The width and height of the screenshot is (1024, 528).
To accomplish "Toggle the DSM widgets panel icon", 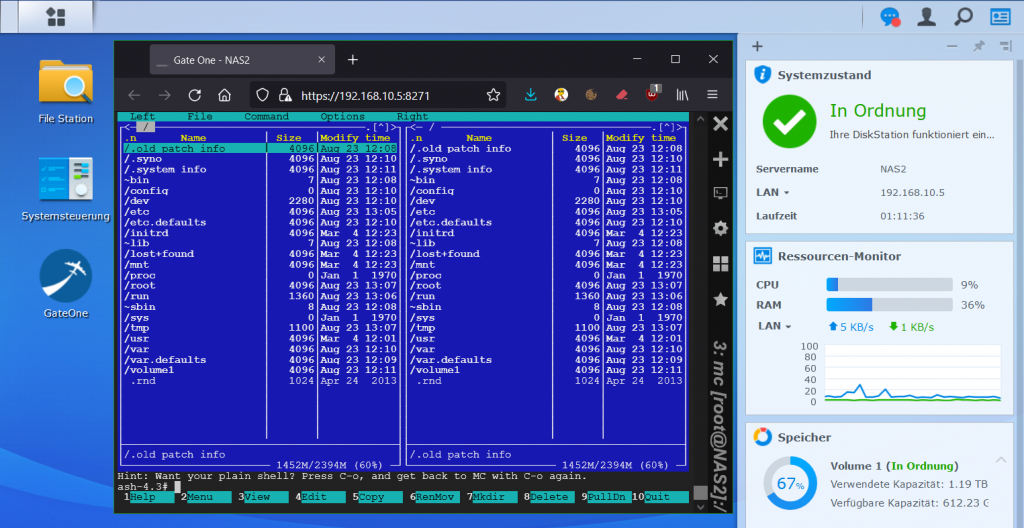I will coord(1000,16).
